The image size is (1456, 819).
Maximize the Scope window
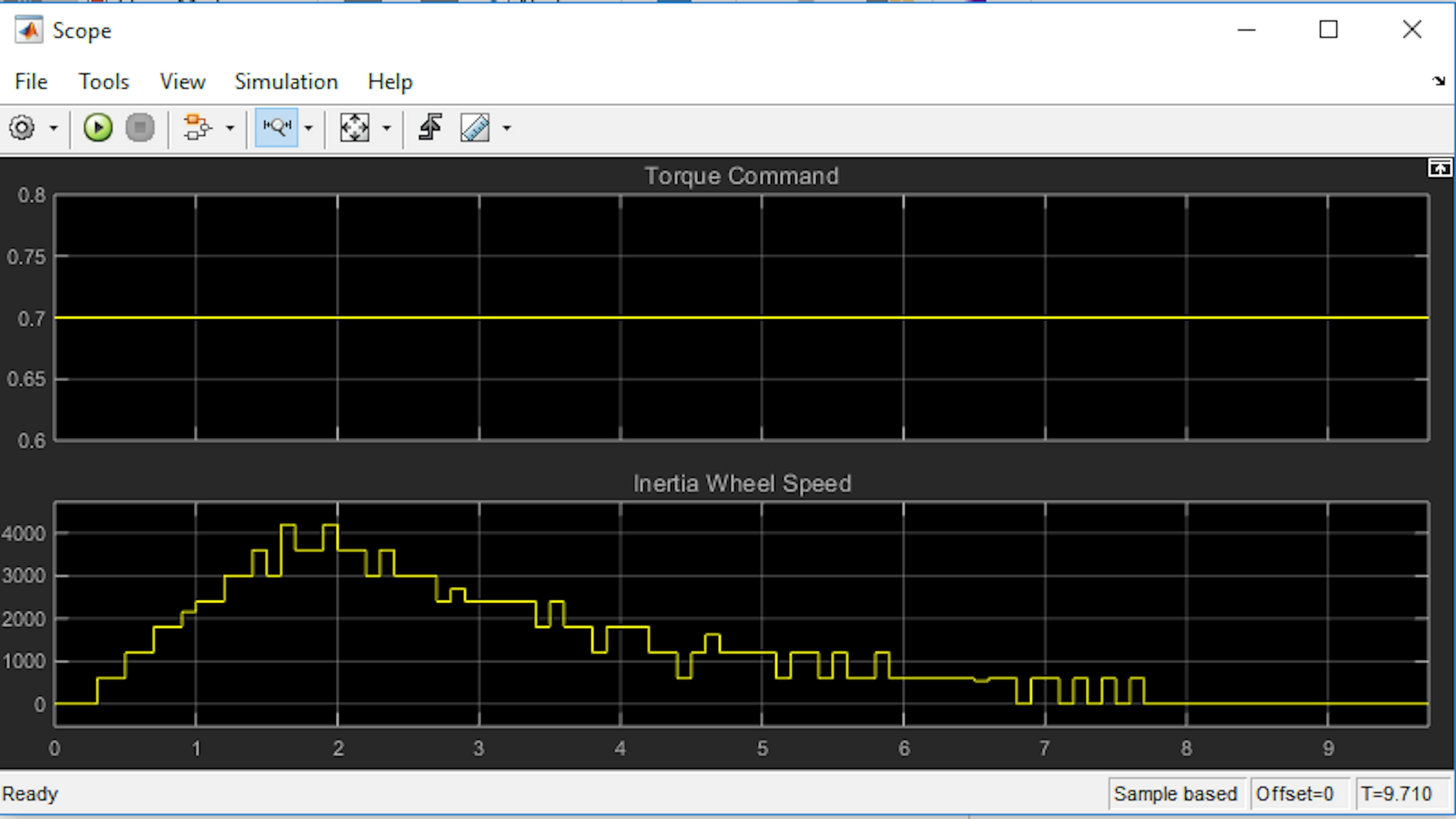coord(1328,30)
